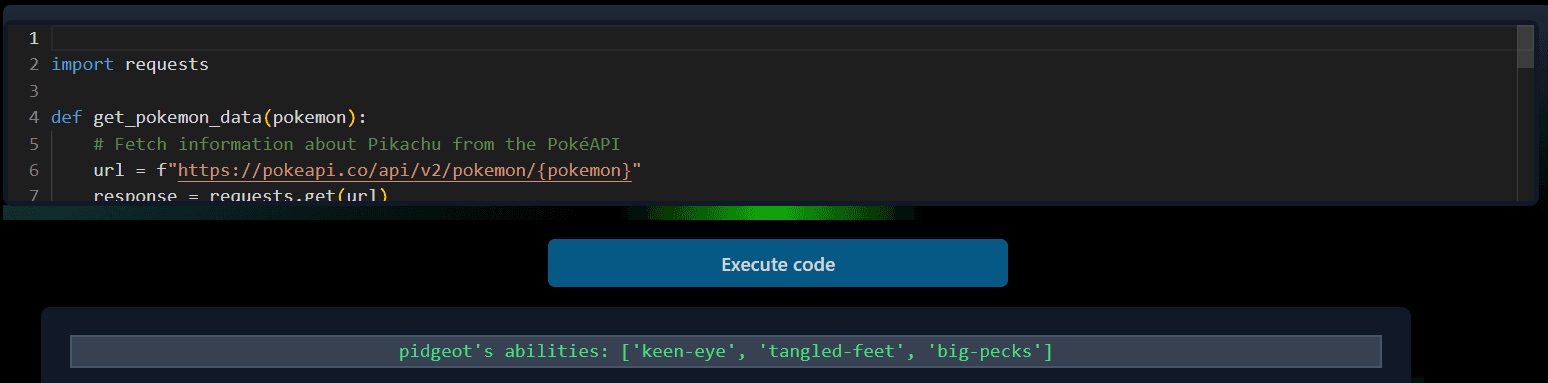Screen dimensions: 1548x383
Task: Click the pidgeot's abilities output field
Action: 725,351
